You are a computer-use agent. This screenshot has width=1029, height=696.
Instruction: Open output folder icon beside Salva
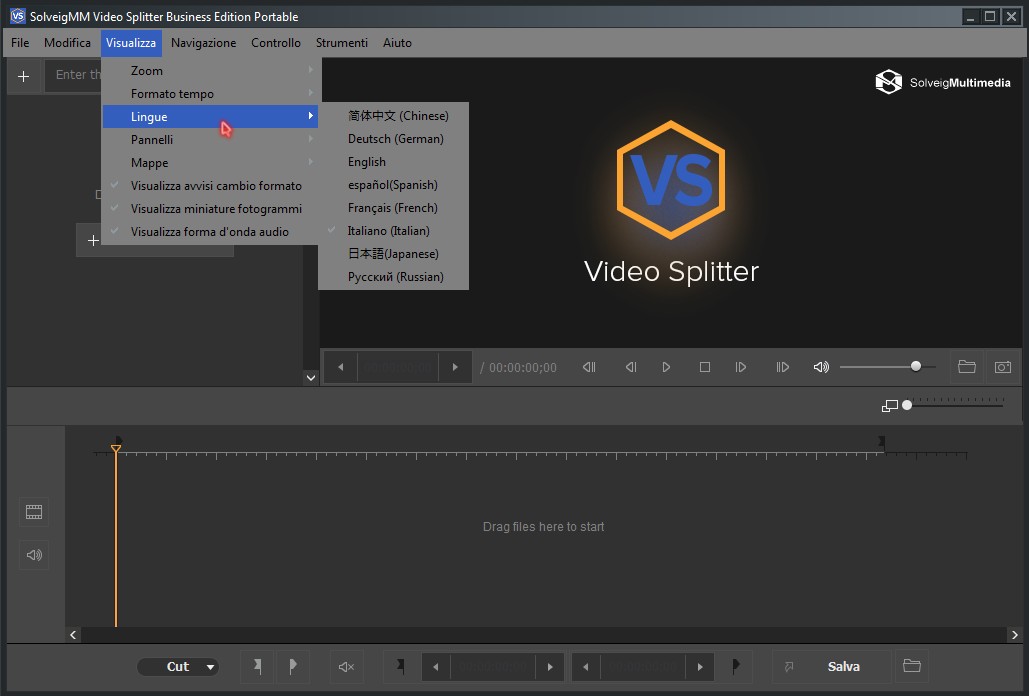912,666
